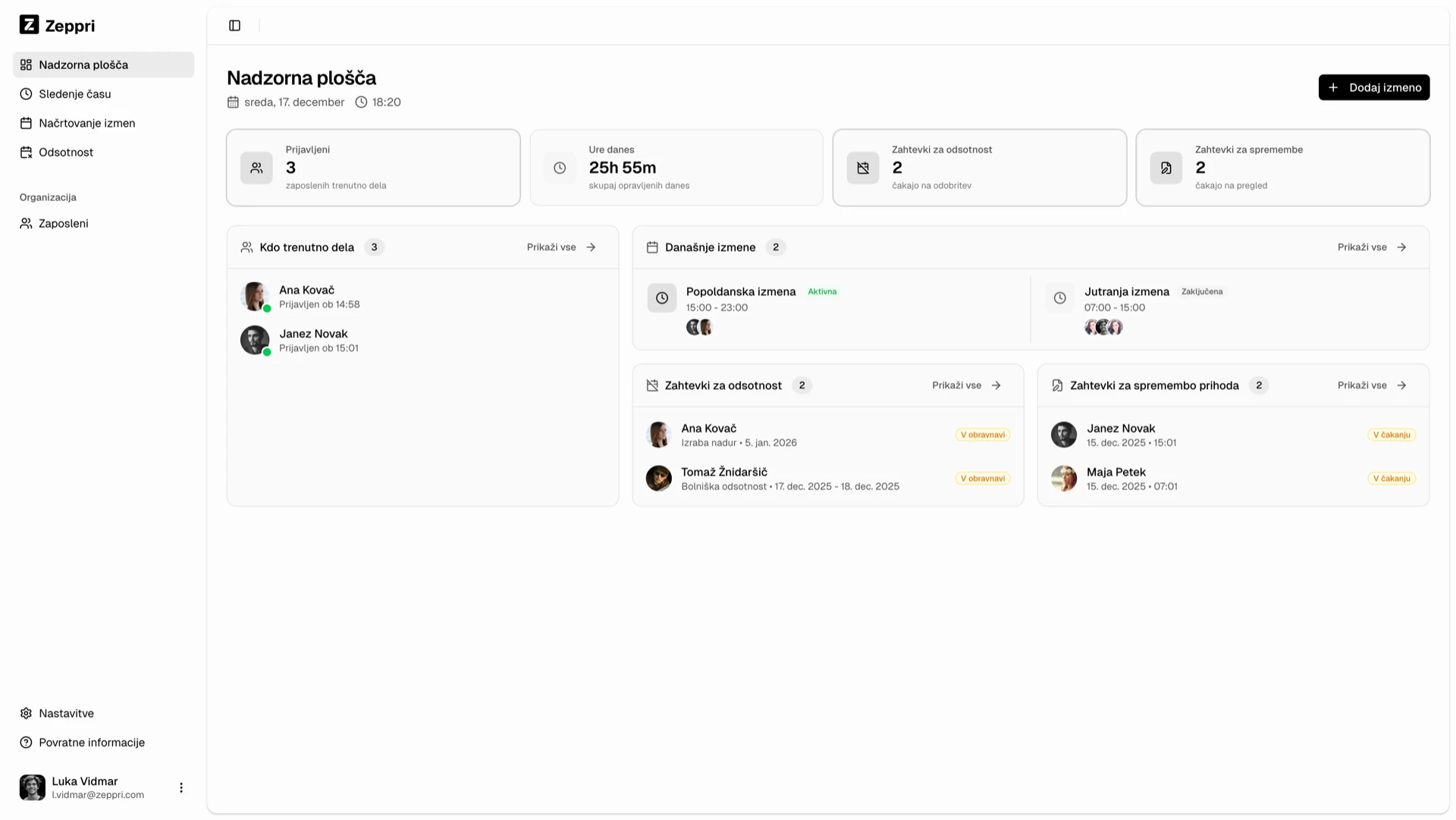Click the Zahtevki za spremembe card icon
This screenshot has height=820, width=1456.
(x=1166, y=168)
